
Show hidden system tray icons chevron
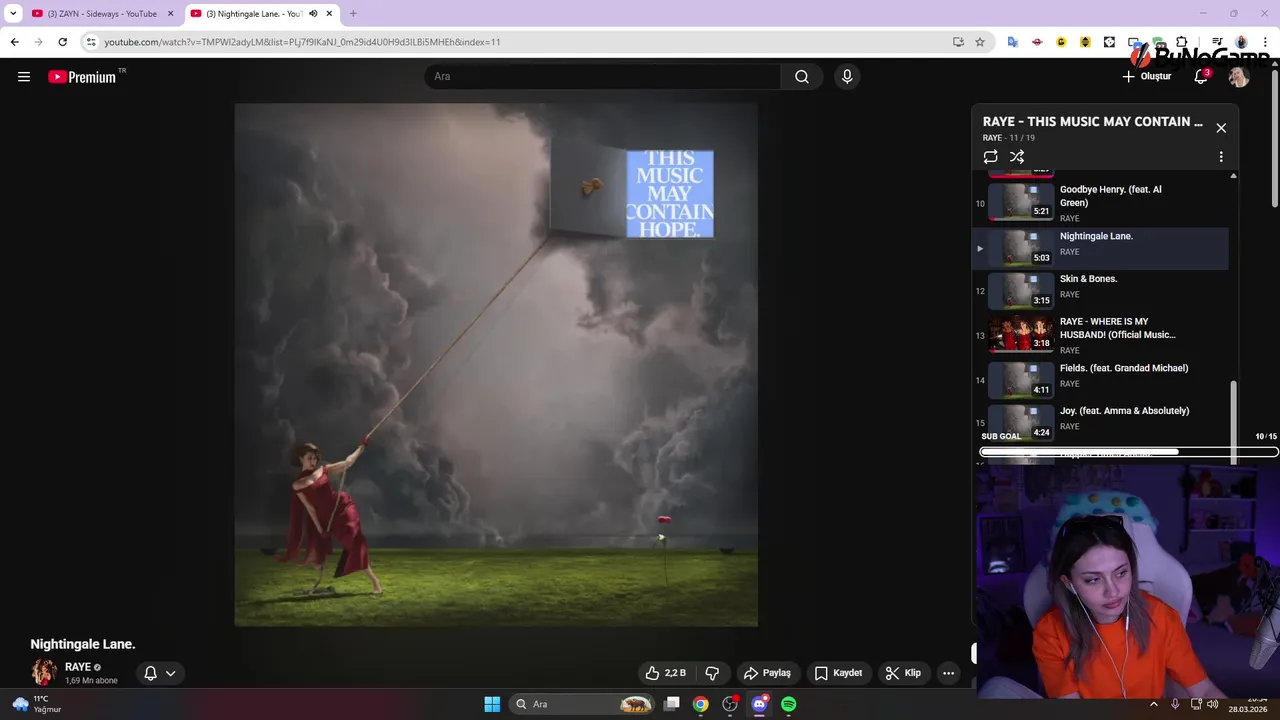1154,704
